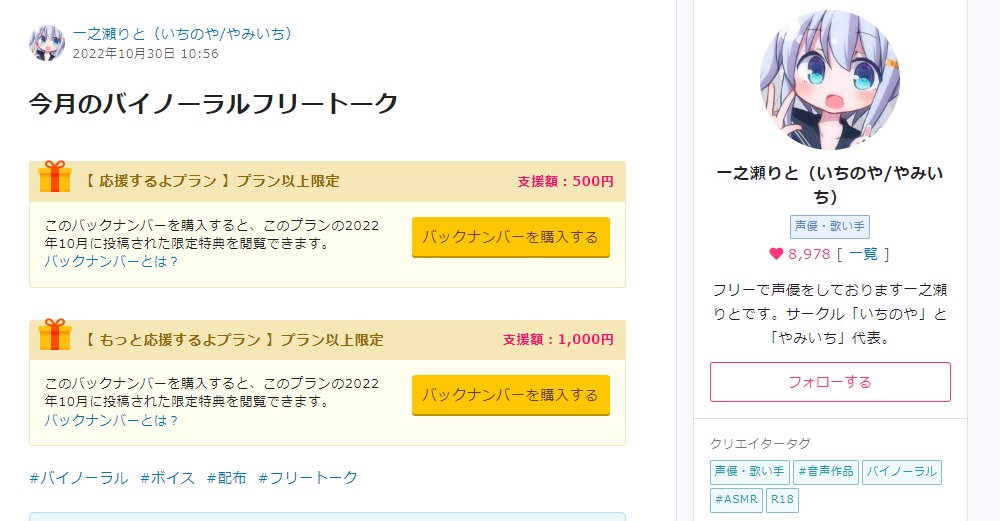The width and height of the screenshot is (1000, 521).
Task: Click the R18 creator tag
Action: pos(782,500)
